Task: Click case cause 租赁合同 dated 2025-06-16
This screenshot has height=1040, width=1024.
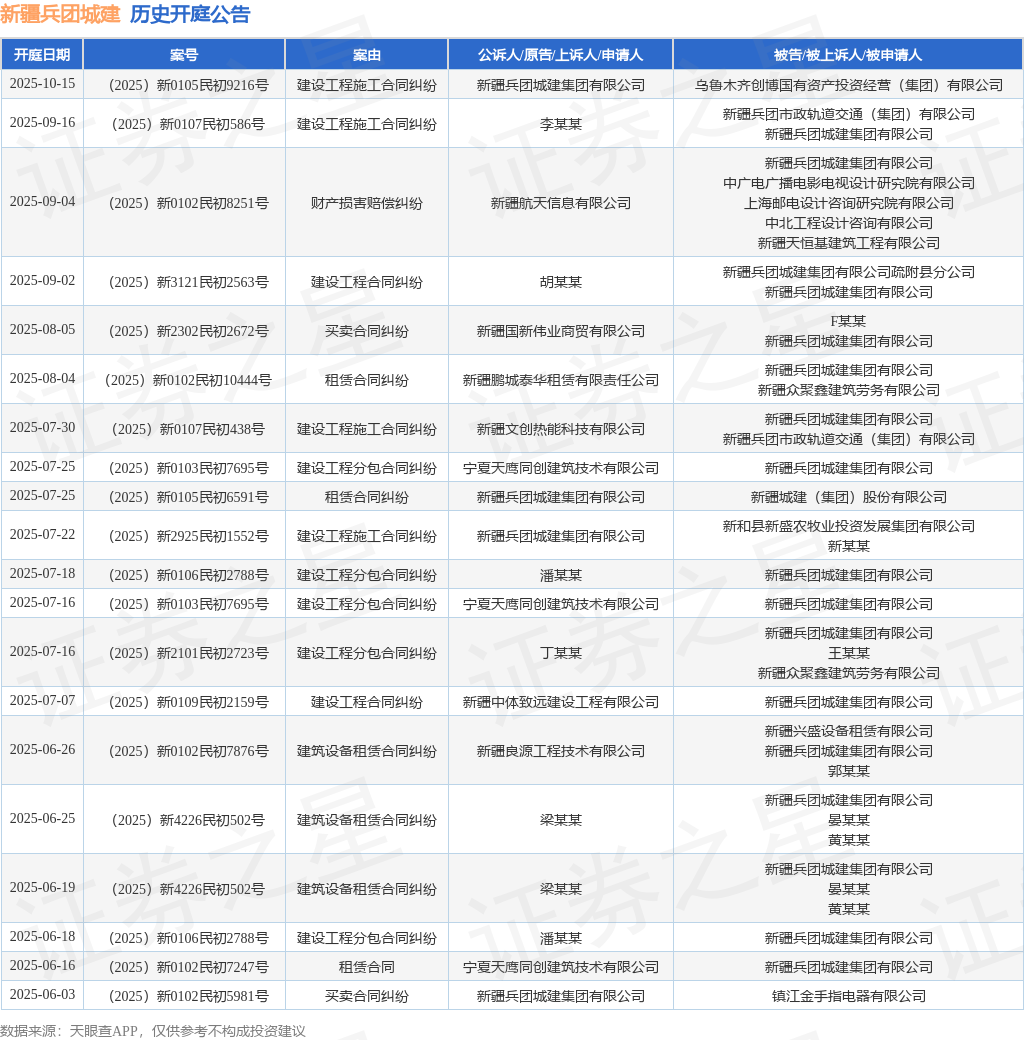Action: [x=367, y=968]
